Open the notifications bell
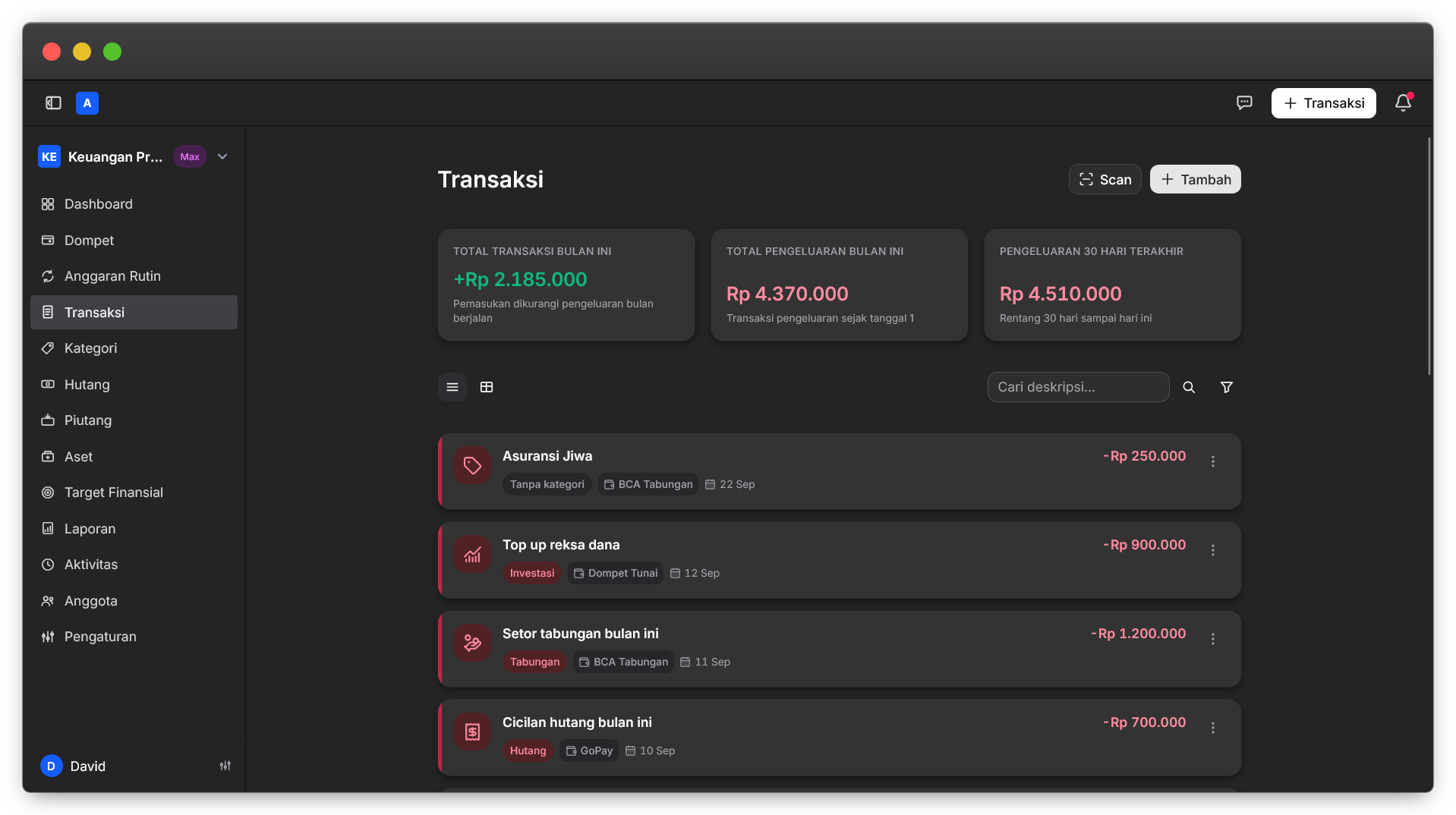Screen dimensions: 1456x815 tap(1403, 103)
